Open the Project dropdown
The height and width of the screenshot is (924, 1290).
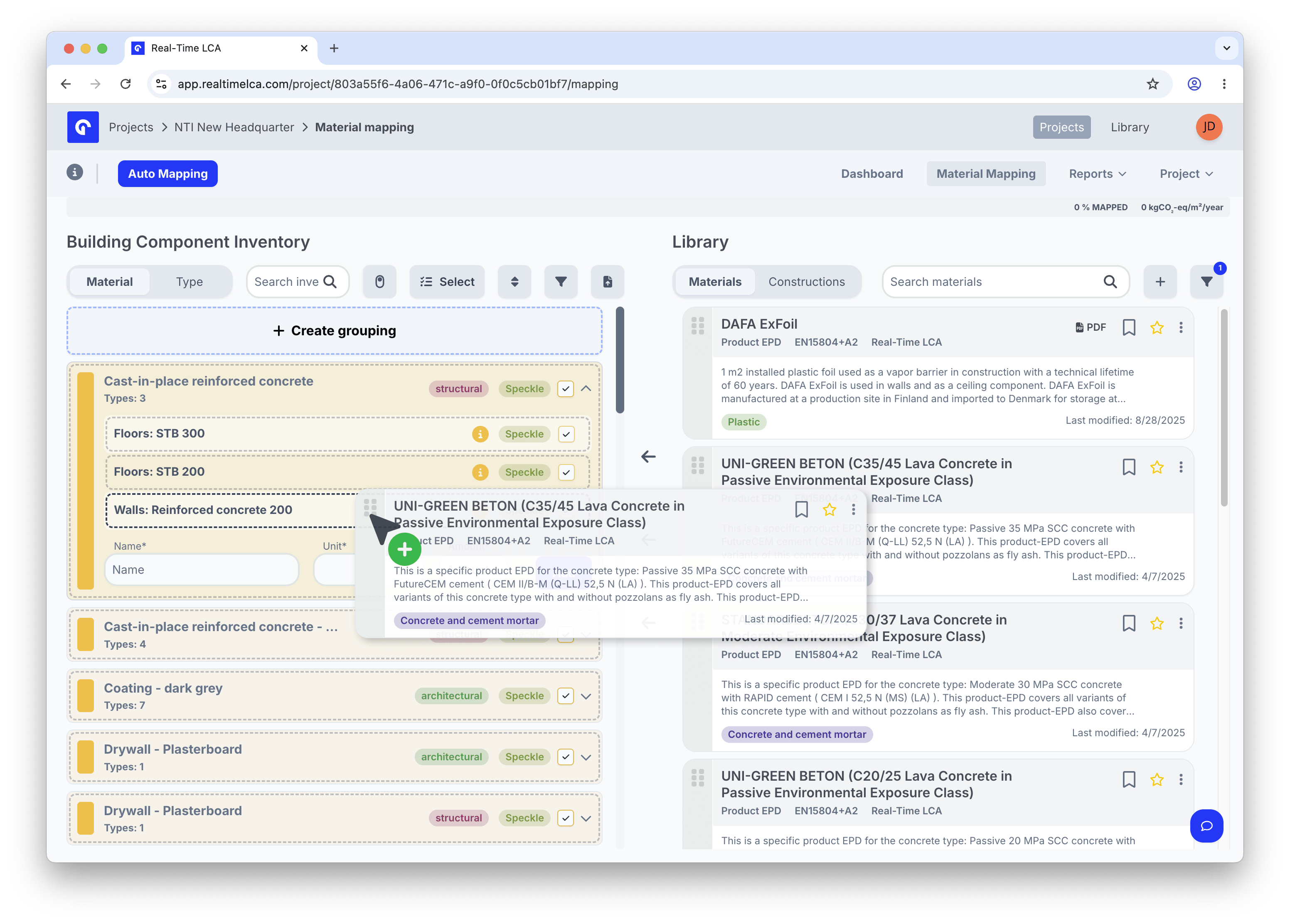[x=1187, y=173]
